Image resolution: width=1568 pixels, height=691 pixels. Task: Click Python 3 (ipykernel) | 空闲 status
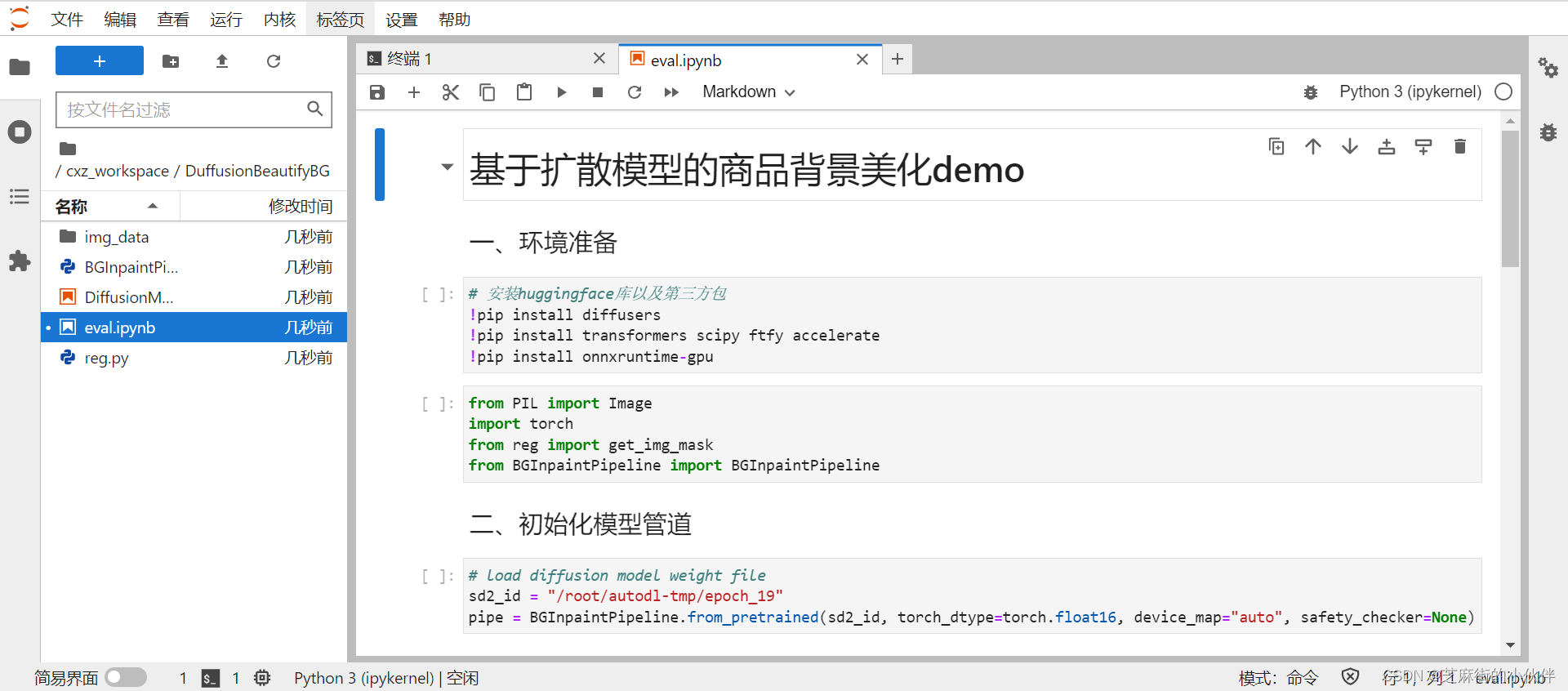tap(386, 678)
